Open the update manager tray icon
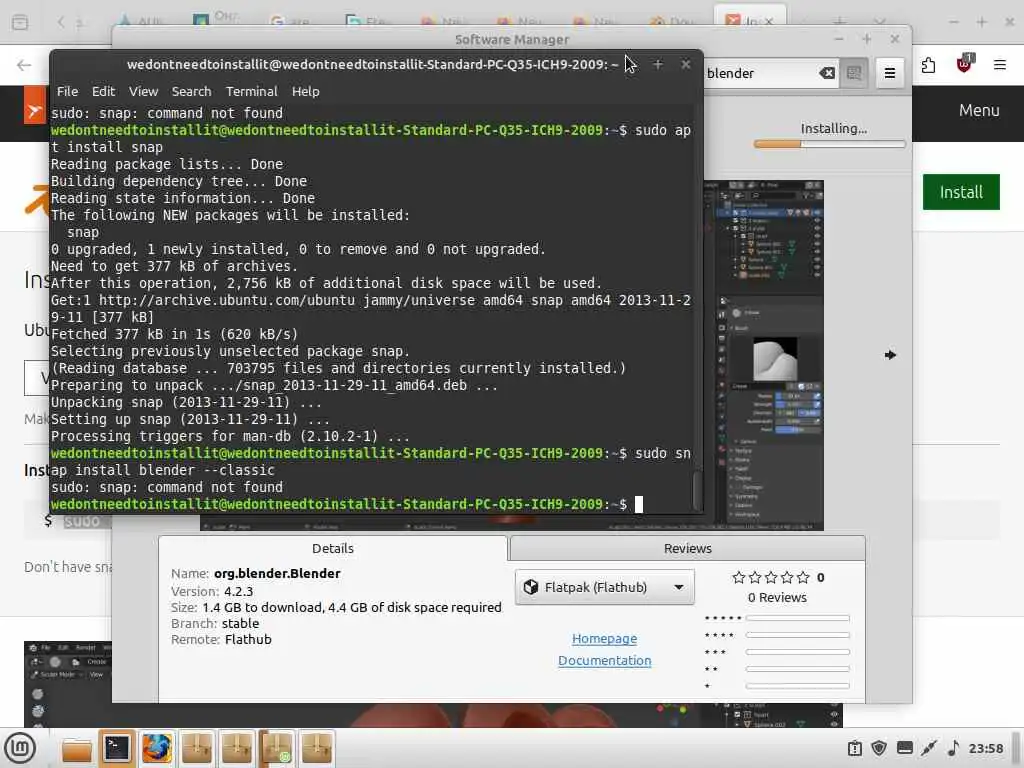 tap(854, 748)
